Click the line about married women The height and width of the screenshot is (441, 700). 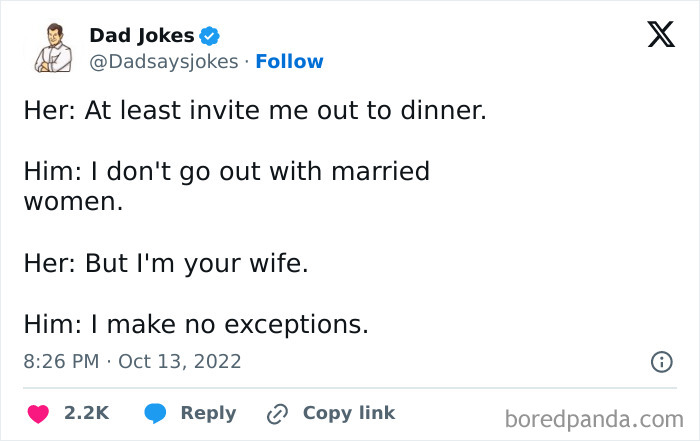226,186
